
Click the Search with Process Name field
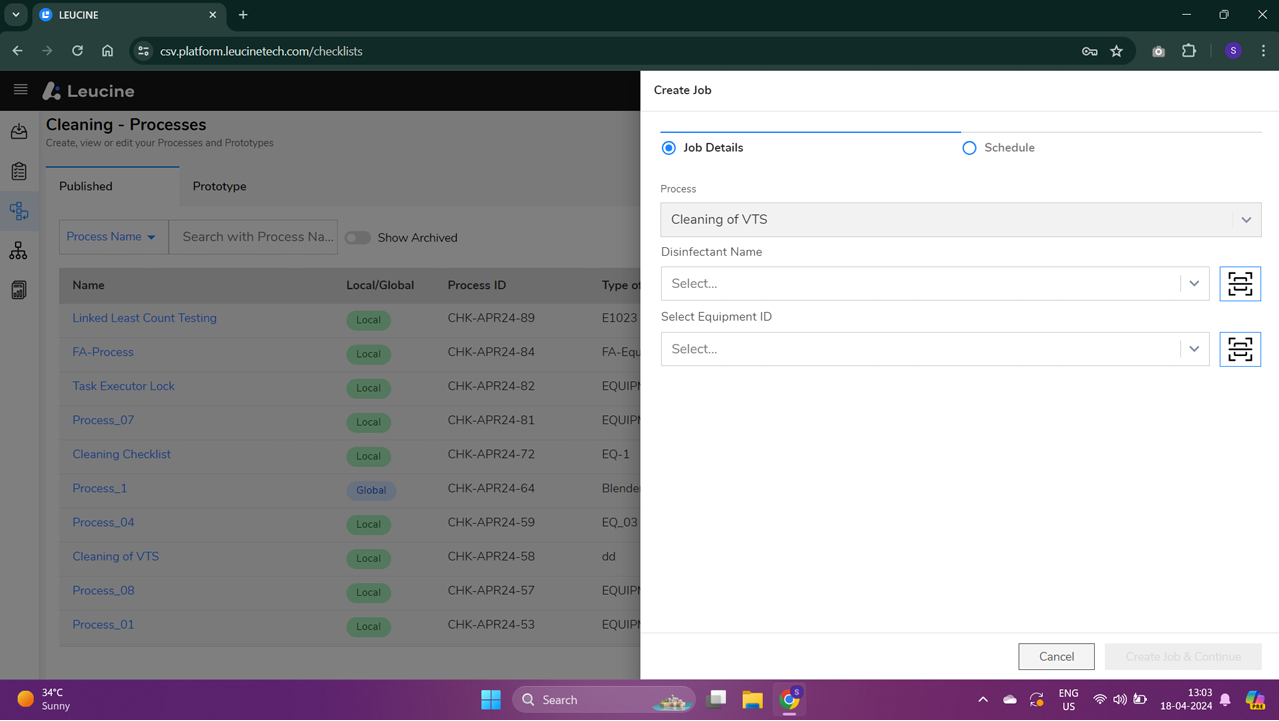[x=254, y=237]
